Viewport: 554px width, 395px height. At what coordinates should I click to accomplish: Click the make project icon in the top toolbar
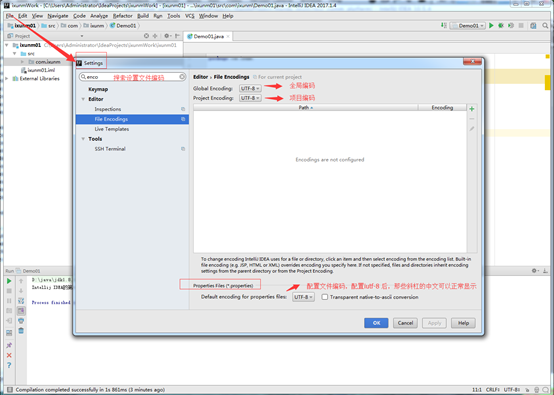[443, 25]
